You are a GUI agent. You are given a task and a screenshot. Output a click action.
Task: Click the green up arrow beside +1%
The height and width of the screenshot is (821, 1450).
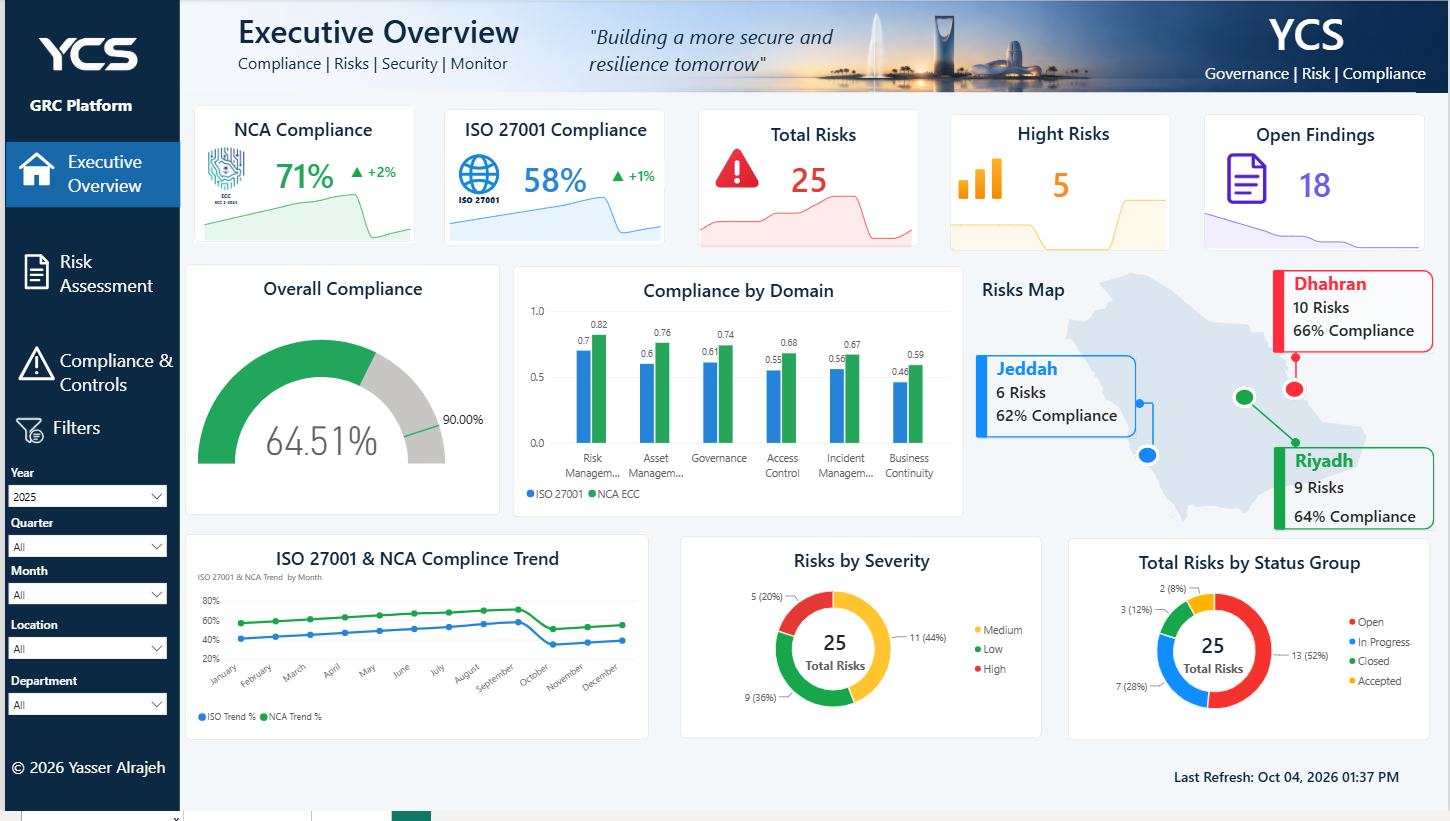[x=618, y=176]
